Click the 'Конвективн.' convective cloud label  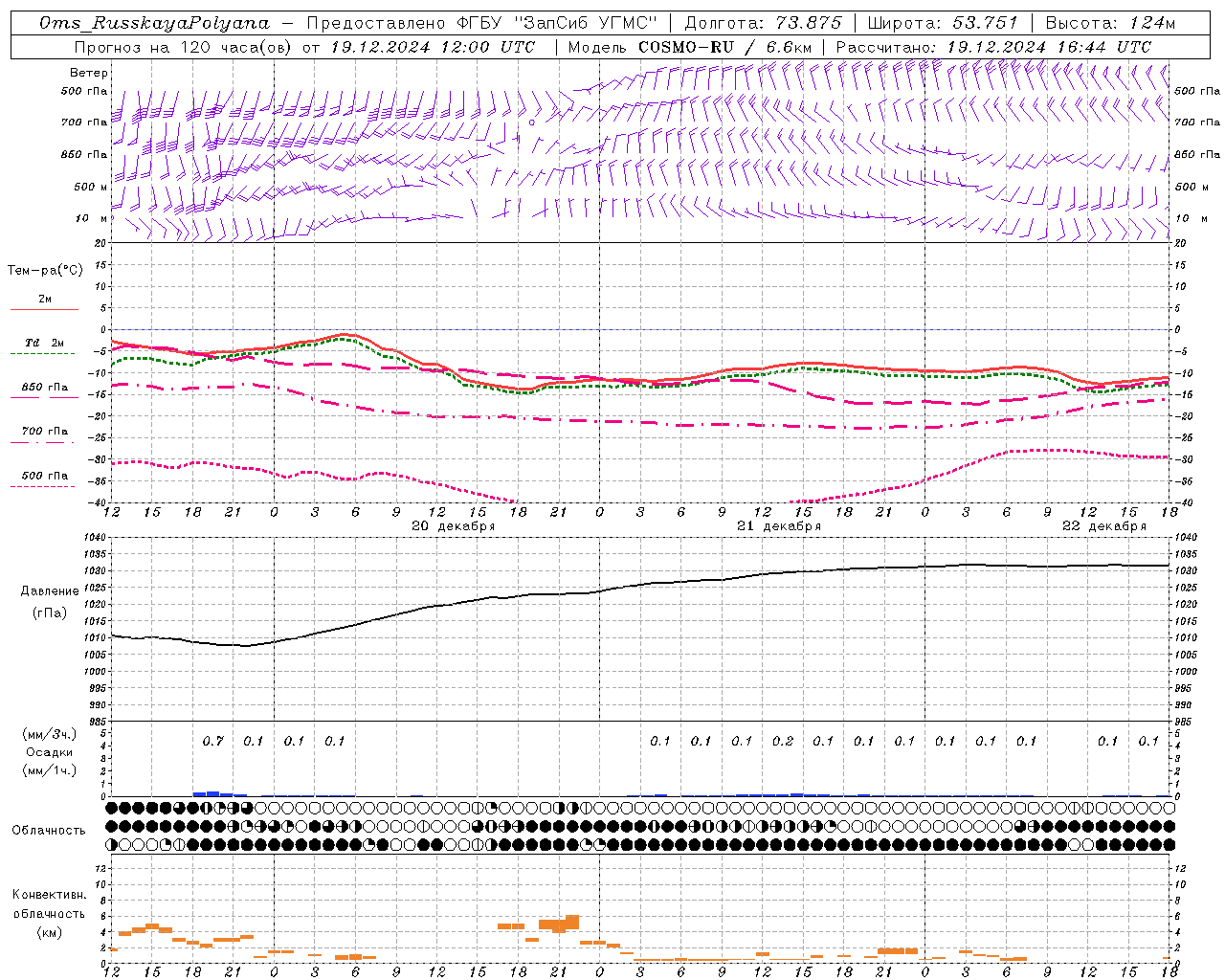[49, 895]
